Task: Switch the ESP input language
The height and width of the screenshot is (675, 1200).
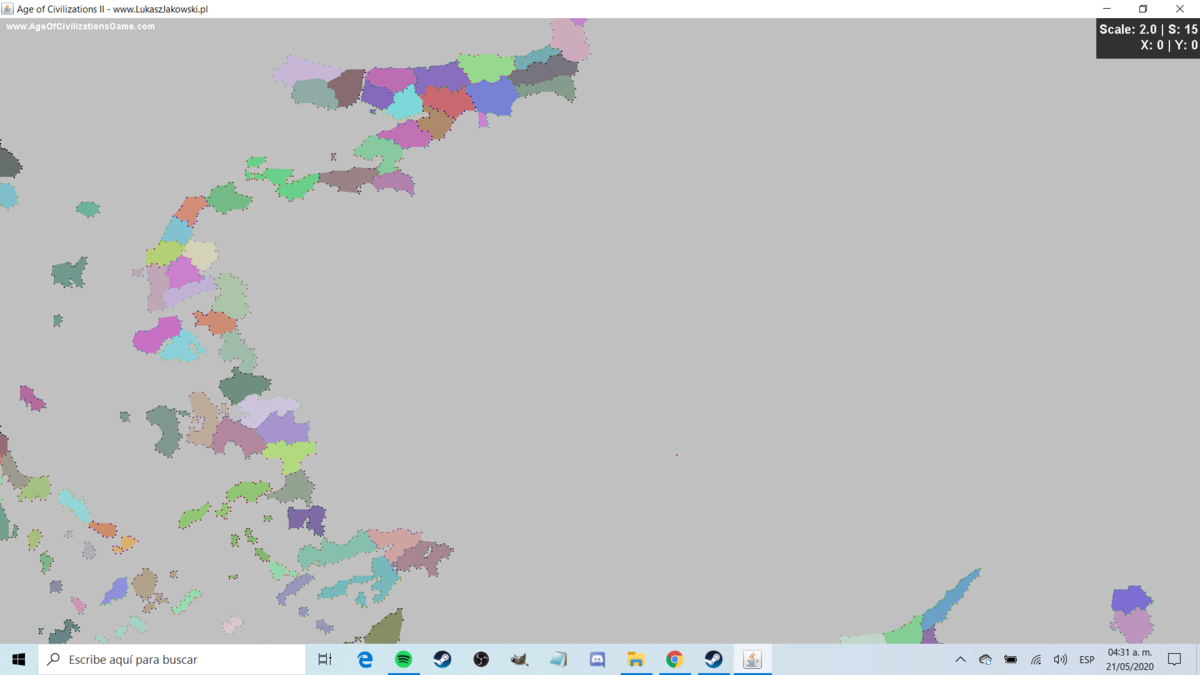Action: pyautogui.click(x=1086, y=660)
